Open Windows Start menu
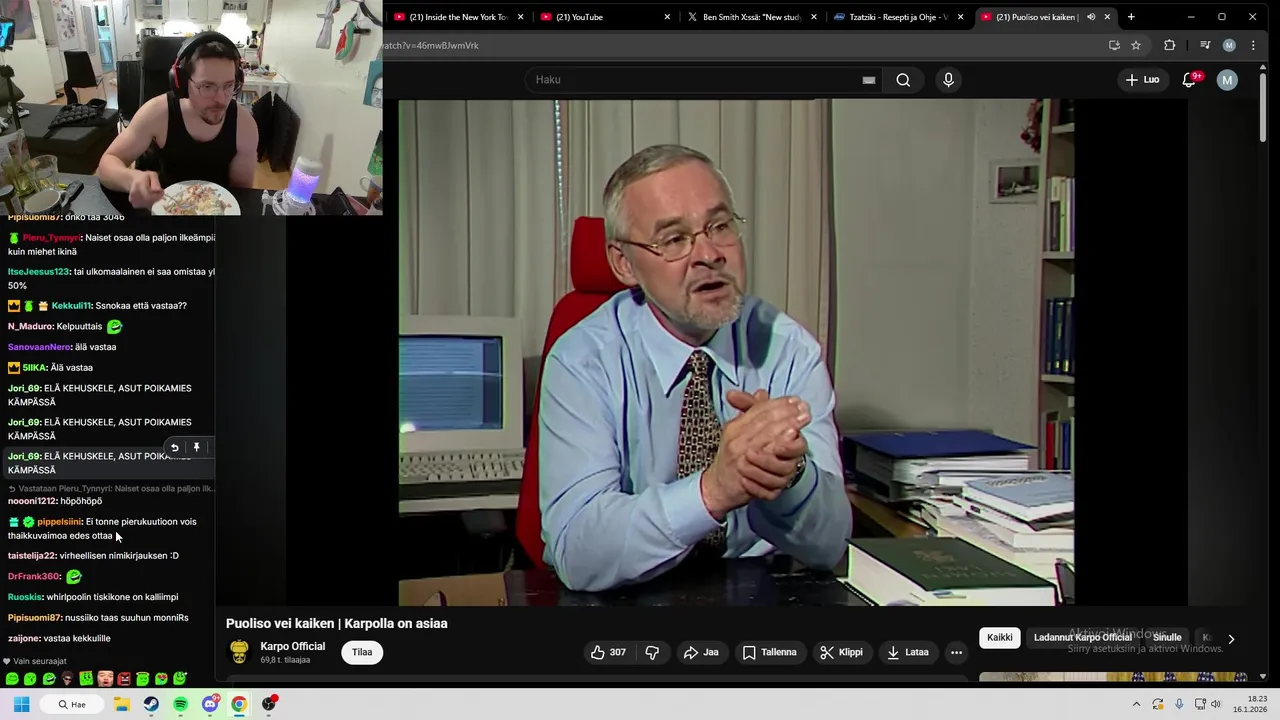This screenshot has height=720, width=1280. (x=21, y=704)
